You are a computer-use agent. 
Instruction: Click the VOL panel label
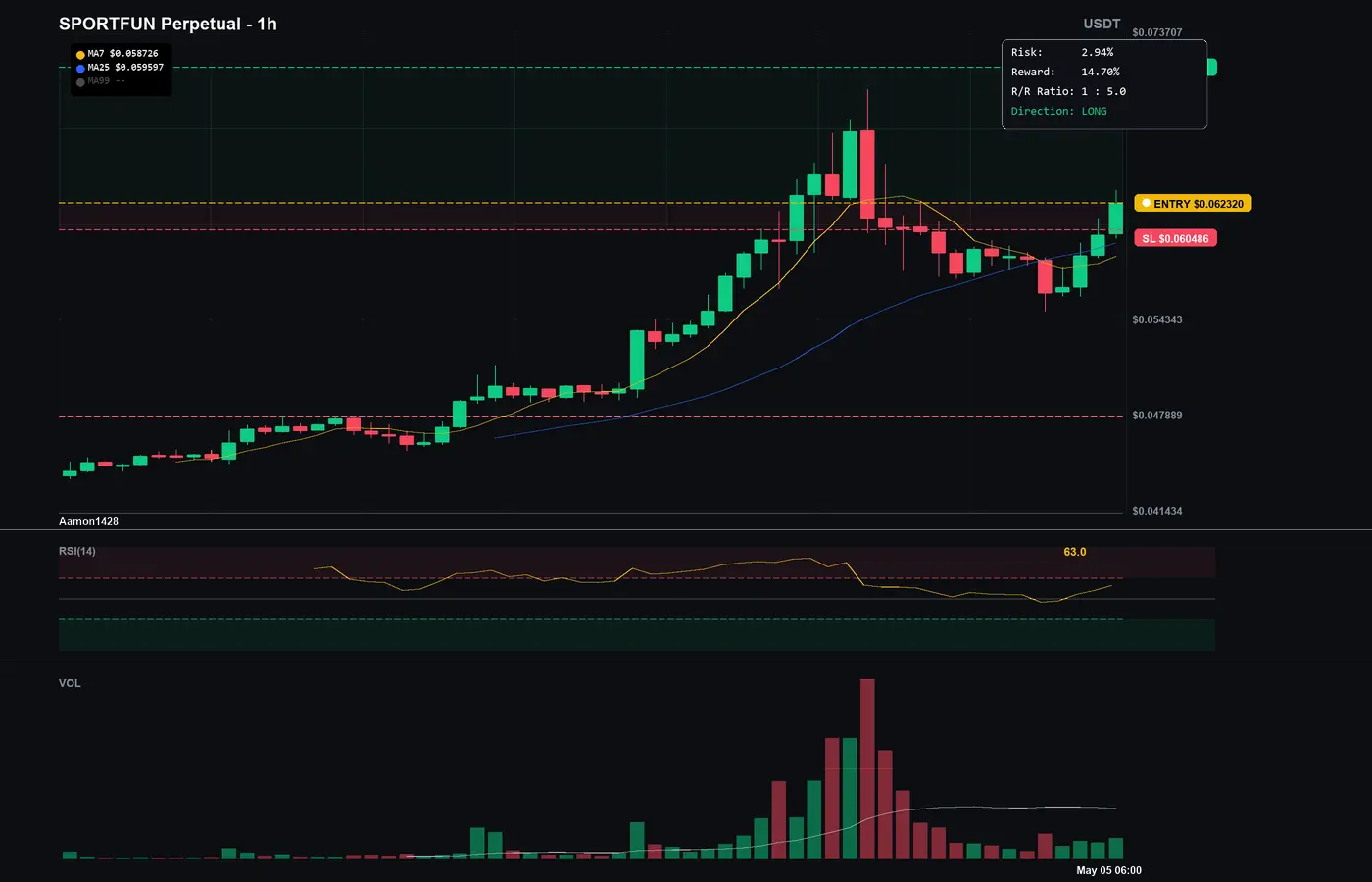(70, 683)
